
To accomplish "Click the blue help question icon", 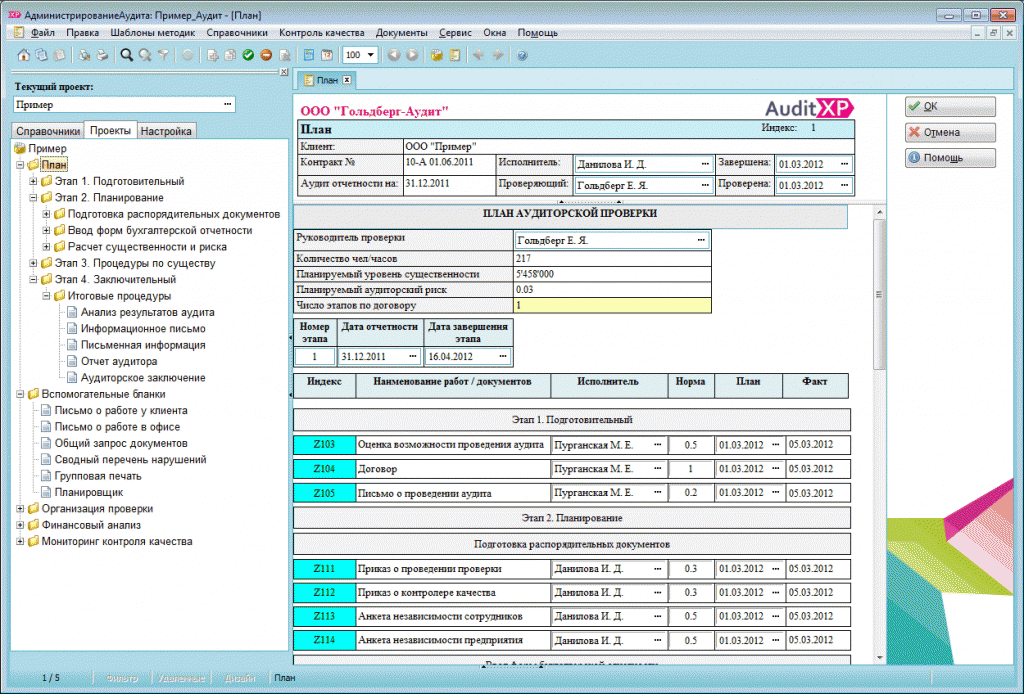I will click(x=522, y=55).
